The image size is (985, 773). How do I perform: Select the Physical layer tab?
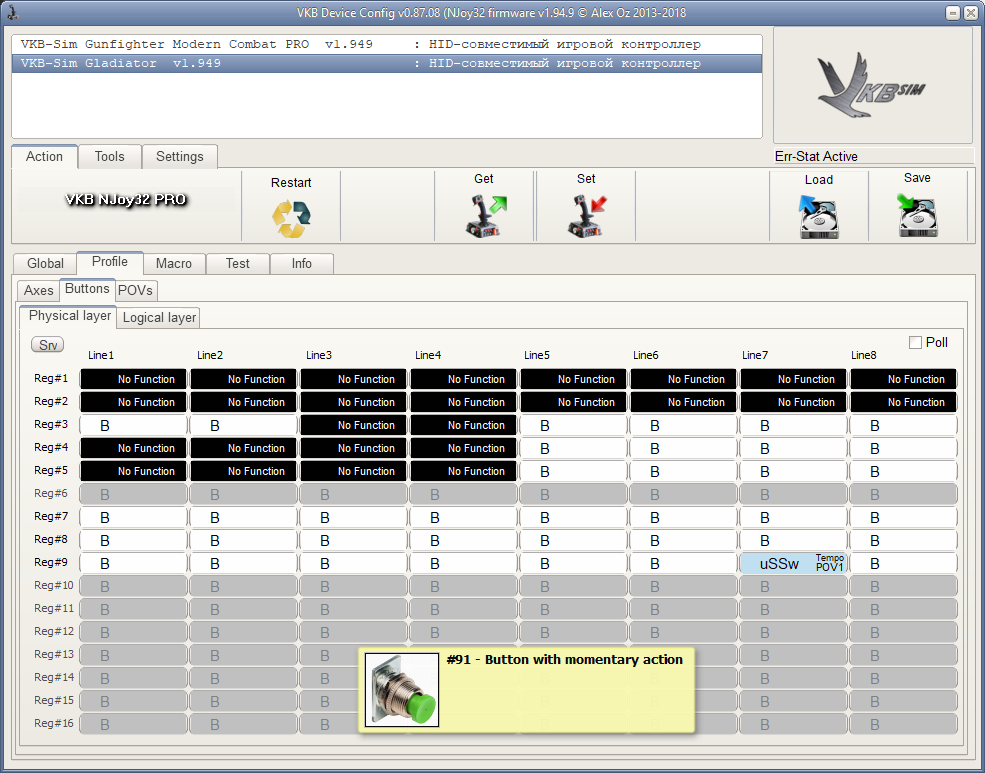(69, 315)
